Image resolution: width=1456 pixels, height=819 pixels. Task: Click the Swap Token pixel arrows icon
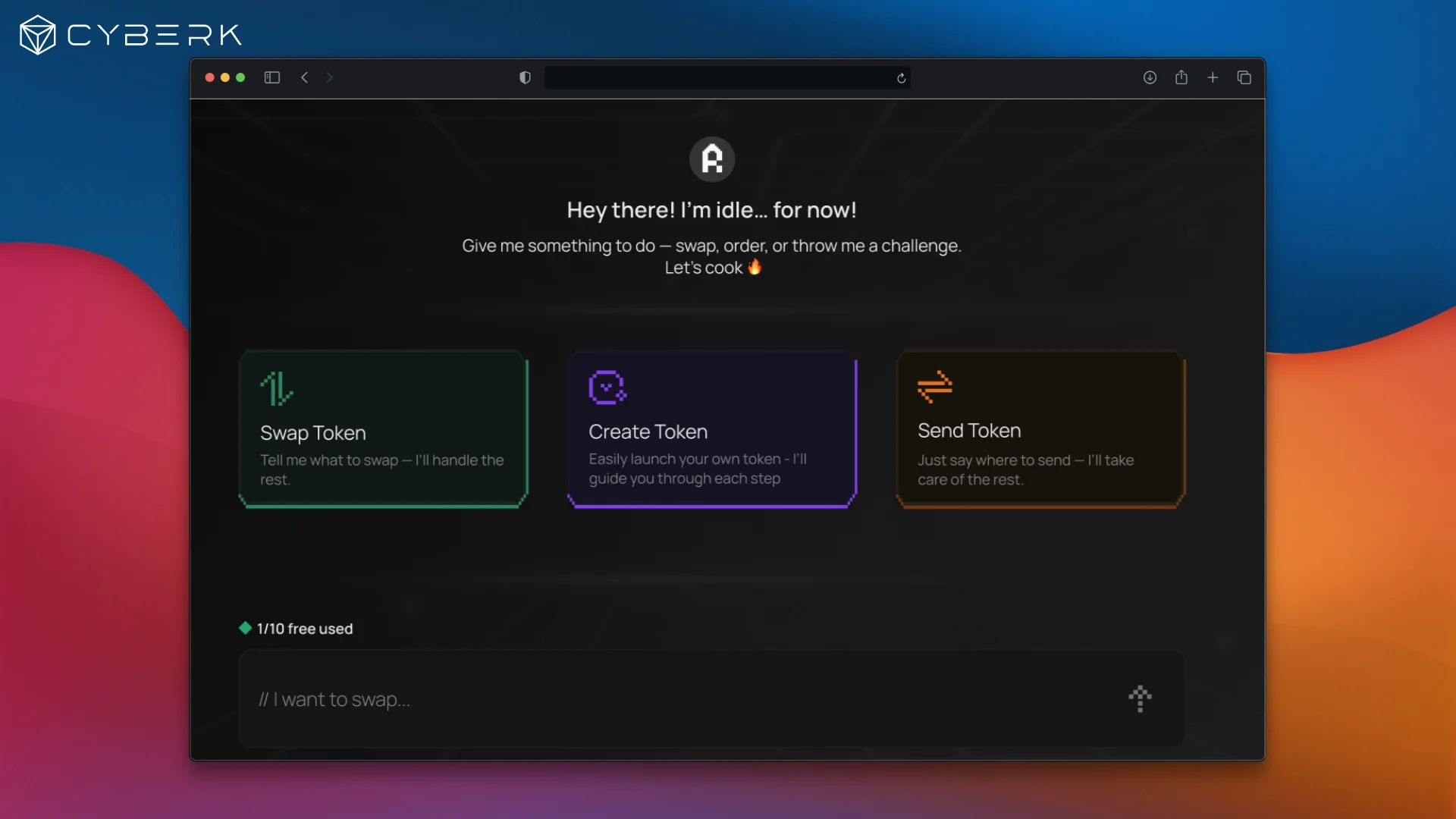tap(275, 388)
